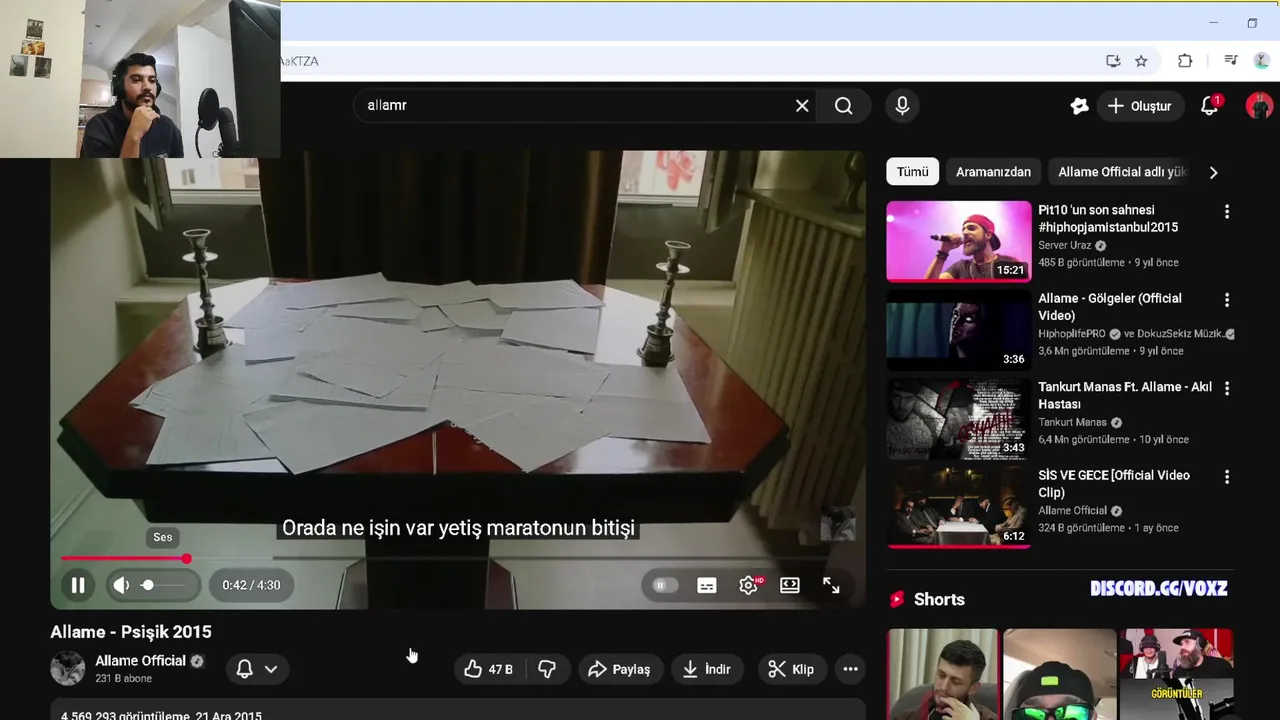Adjust the volume slider knob
This screenshot has height=720, width=1280.
pos(148,585)
